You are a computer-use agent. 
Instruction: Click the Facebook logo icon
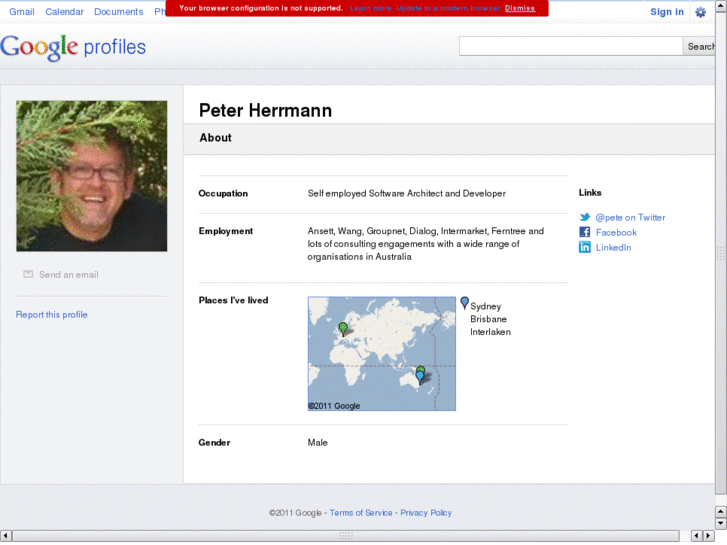point(585,232)
